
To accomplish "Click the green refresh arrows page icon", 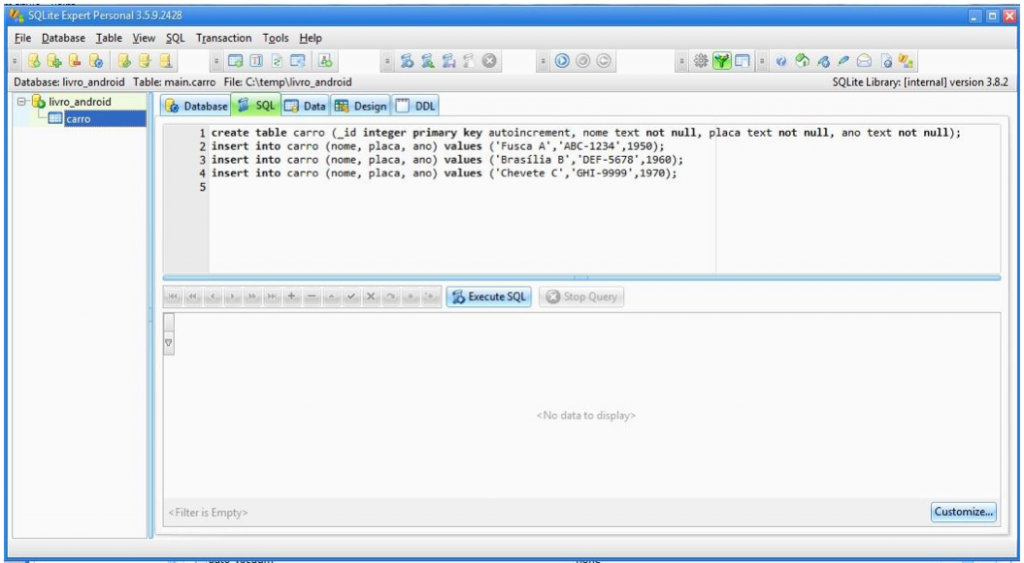I will [277, 61].
